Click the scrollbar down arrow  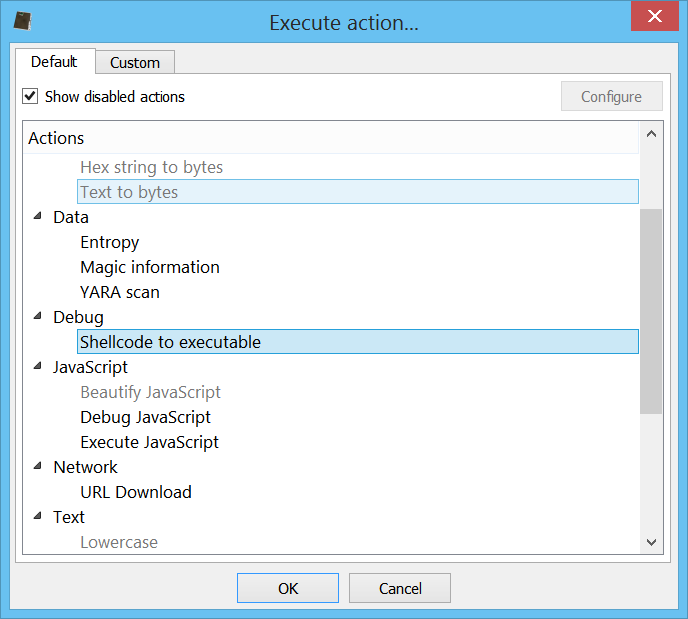652,542
